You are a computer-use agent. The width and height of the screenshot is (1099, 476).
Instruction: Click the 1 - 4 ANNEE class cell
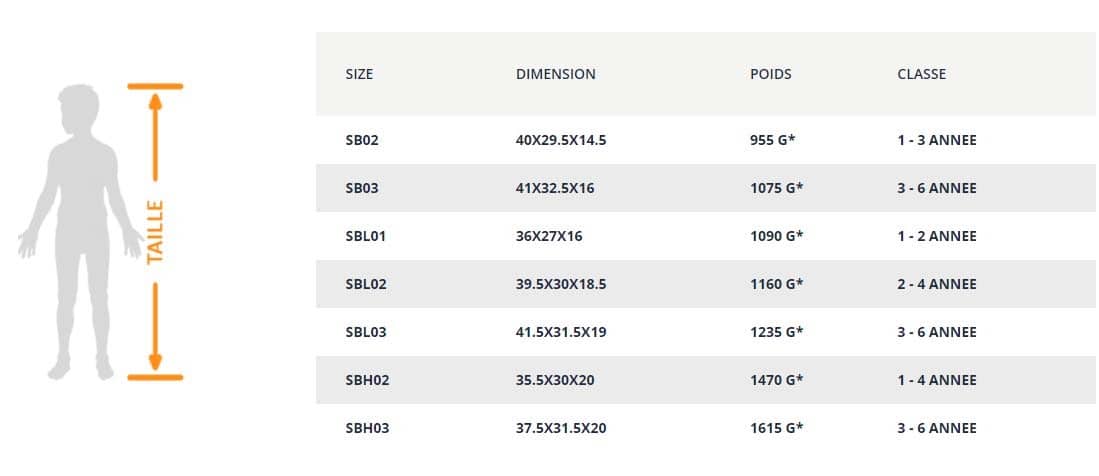click(937, 380)
